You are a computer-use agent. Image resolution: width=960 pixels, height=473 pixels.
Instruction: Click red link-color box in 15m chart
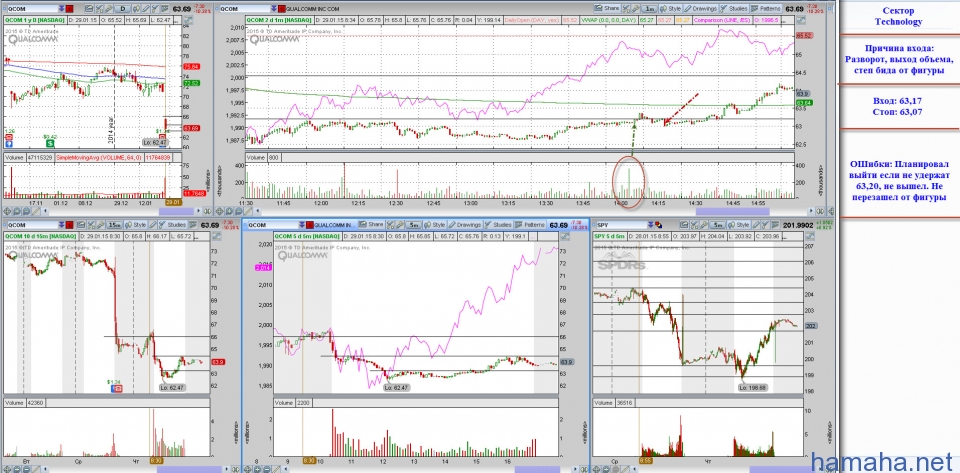coord(69,225)
